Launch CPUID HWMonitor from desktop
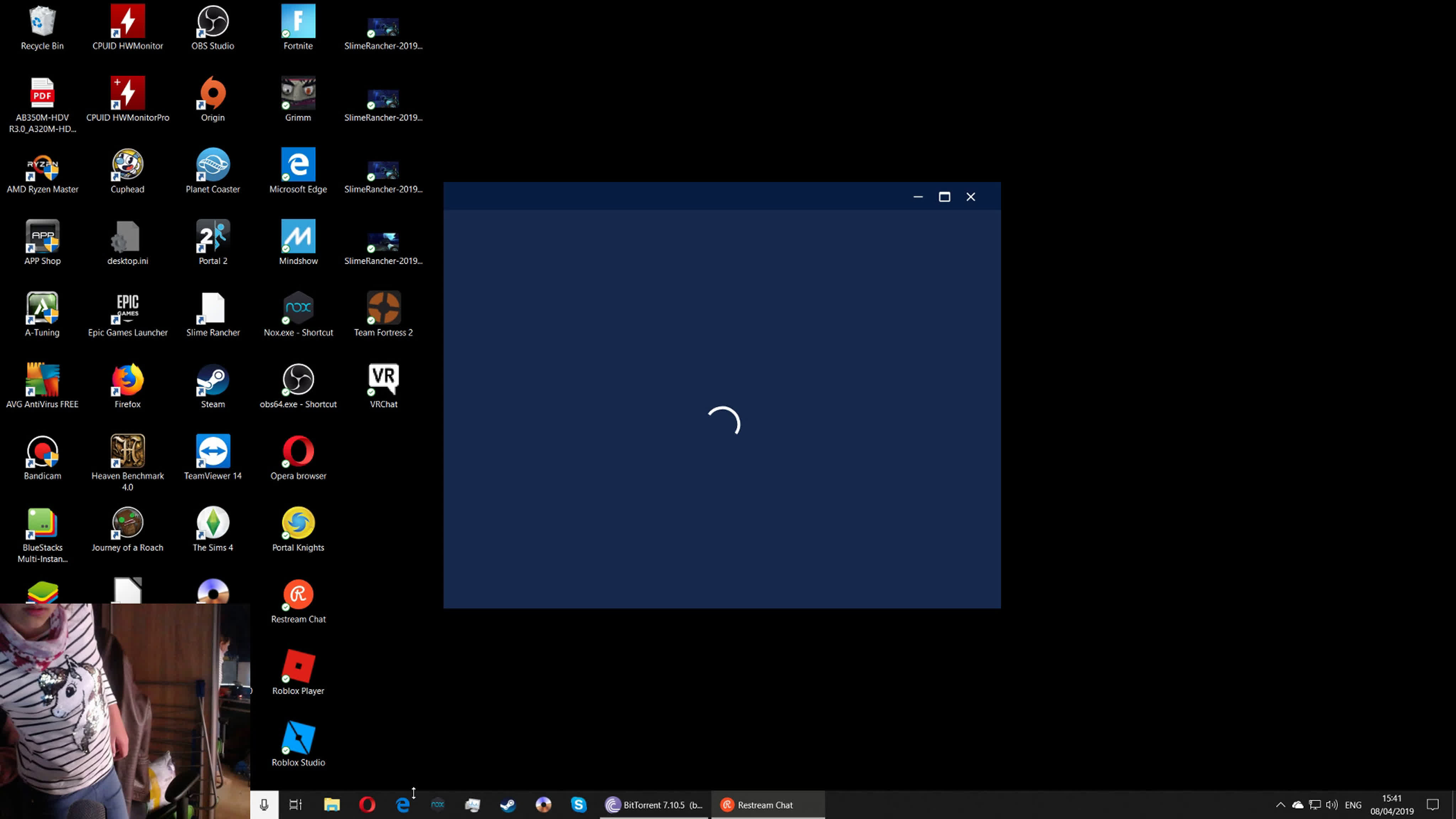Image resolution: width=1456 pixels, height=819 pixels. click(x=128, y=28)
